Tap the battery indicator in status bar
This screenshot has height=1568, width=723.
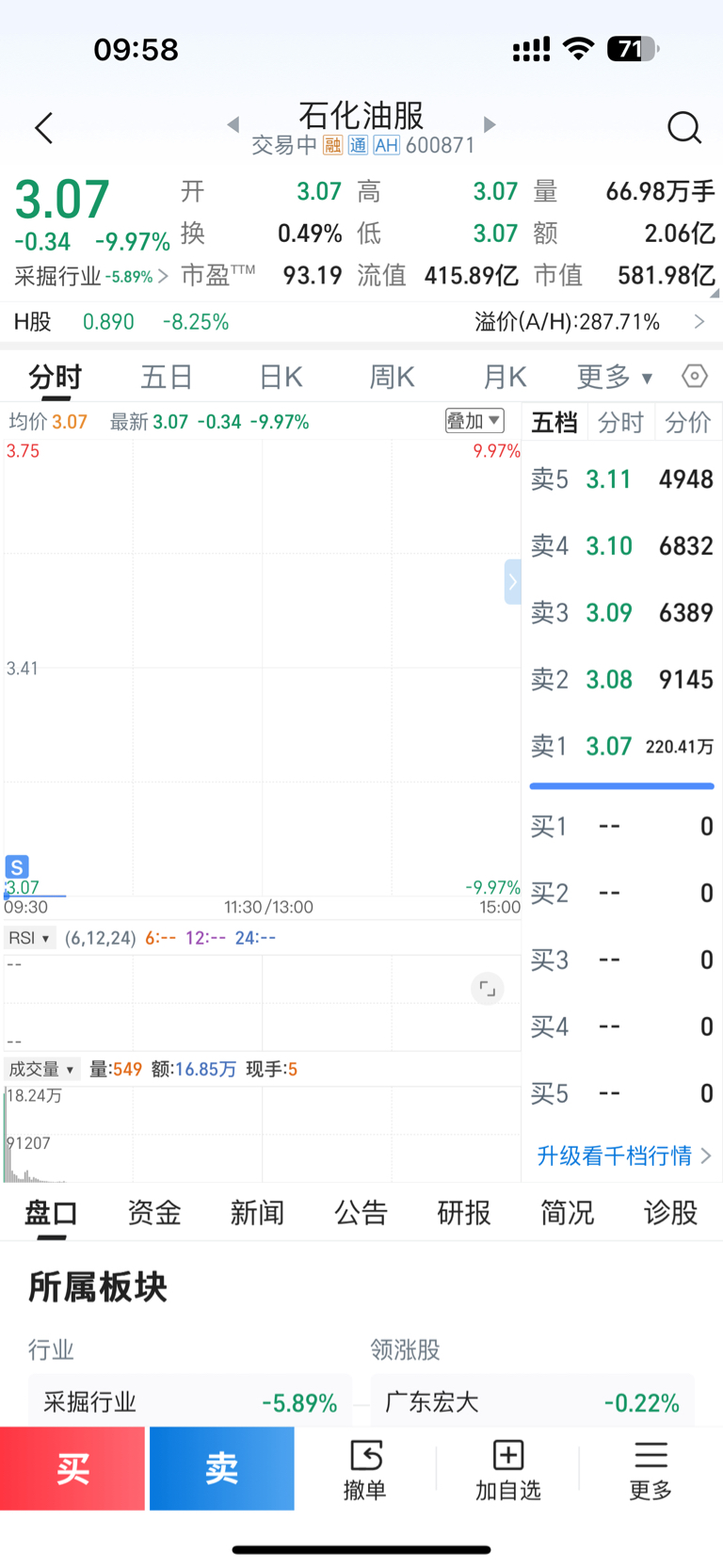click(634, 49)
